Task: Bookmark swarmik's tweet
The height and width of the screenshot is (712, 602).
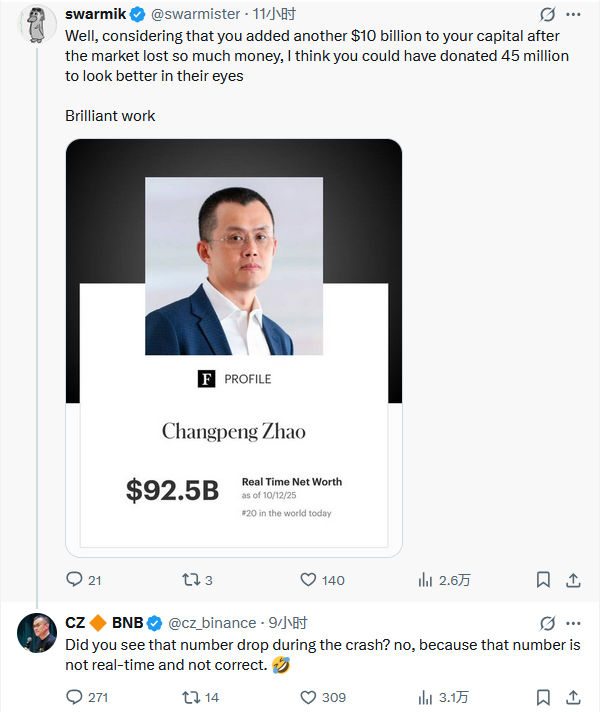Action: (x=543, y=579)
